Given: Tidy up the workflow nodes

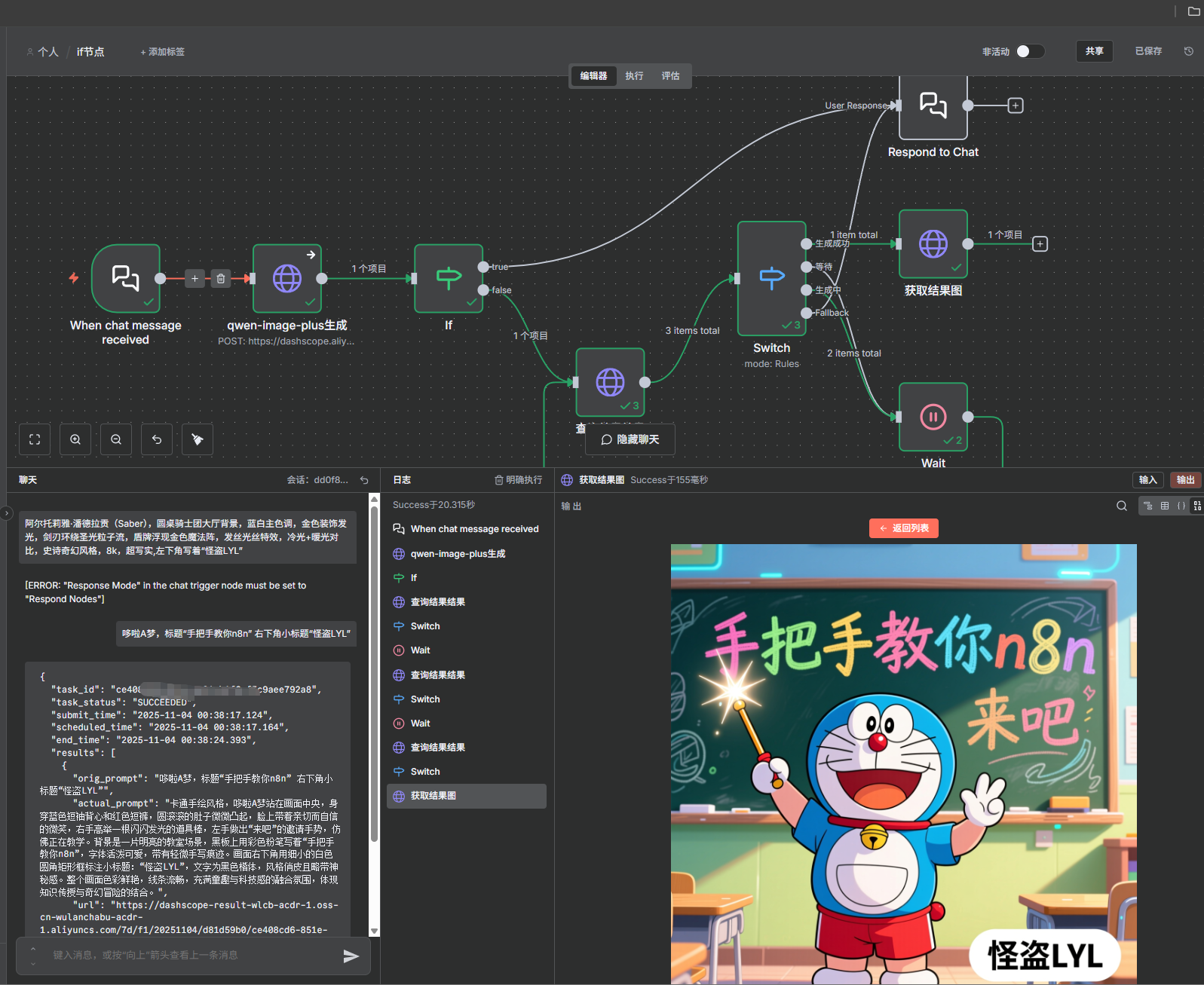Looking at the screenshot, I should pos(198,439).
